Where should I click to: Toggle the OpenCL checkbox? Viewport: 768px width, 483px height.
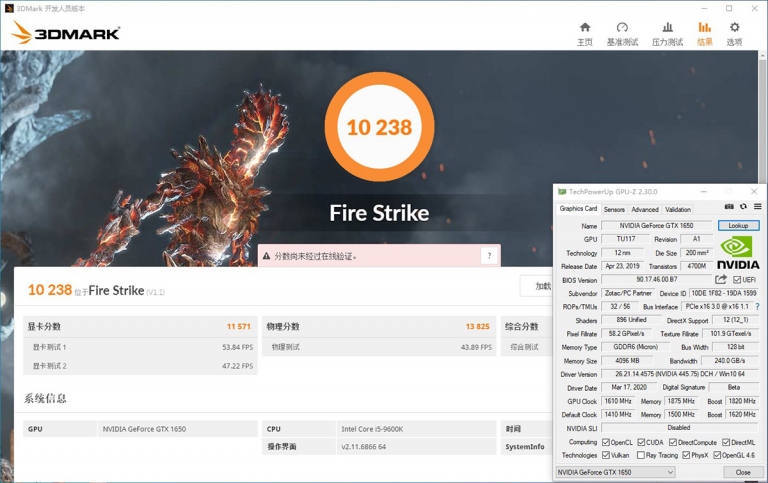[x=605, y=442]
